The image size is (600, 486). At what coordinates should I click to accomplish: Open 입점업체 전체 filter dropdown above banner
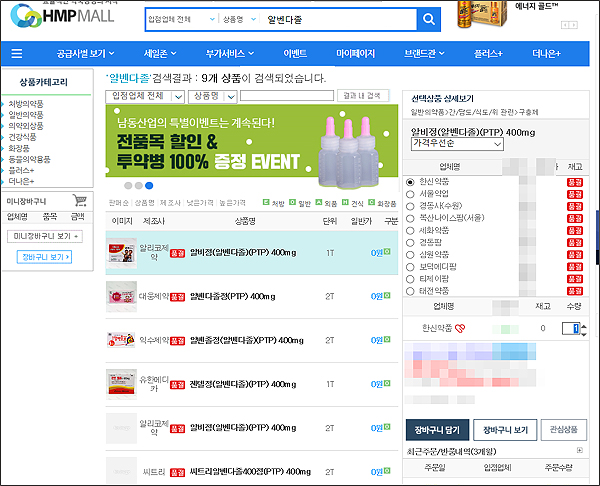coord(145,96)
